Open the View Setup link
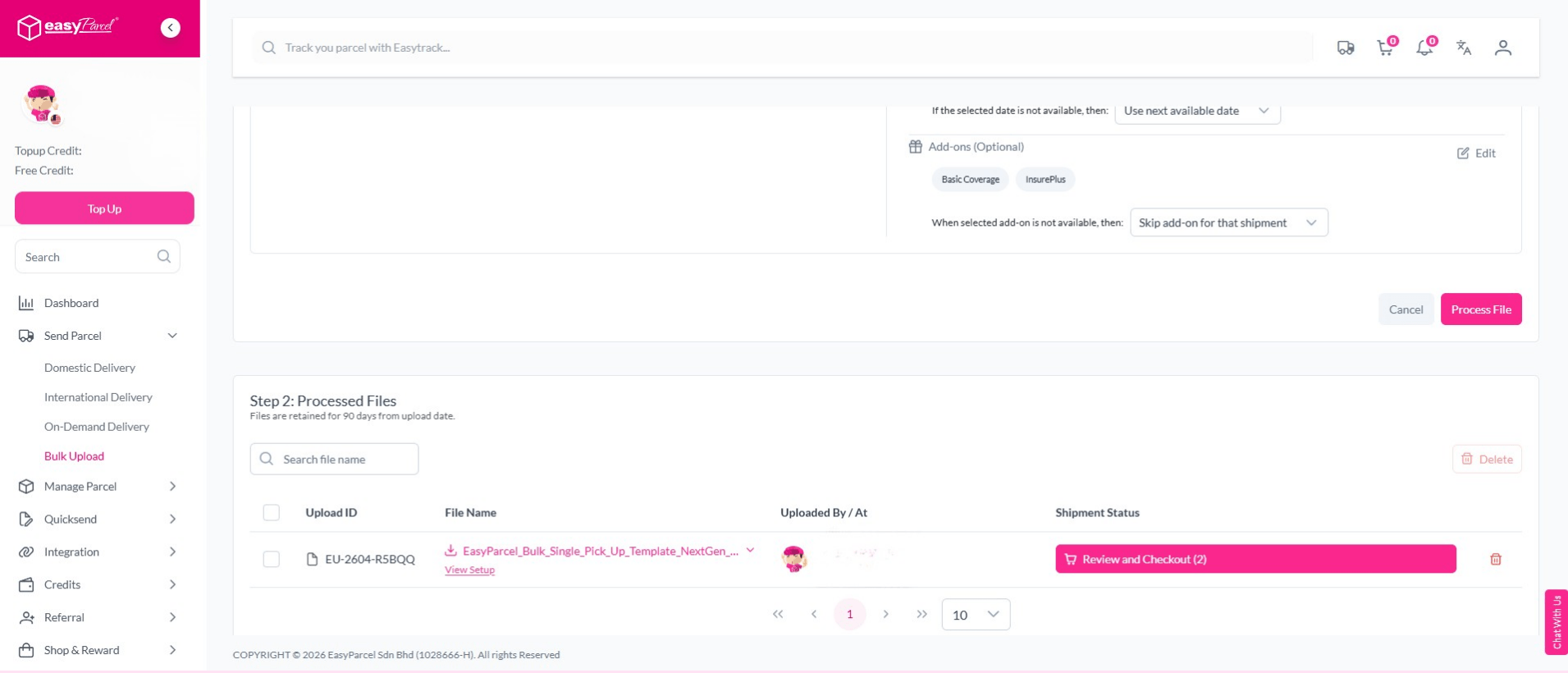 pyautogui.click(x=469, y=570)
